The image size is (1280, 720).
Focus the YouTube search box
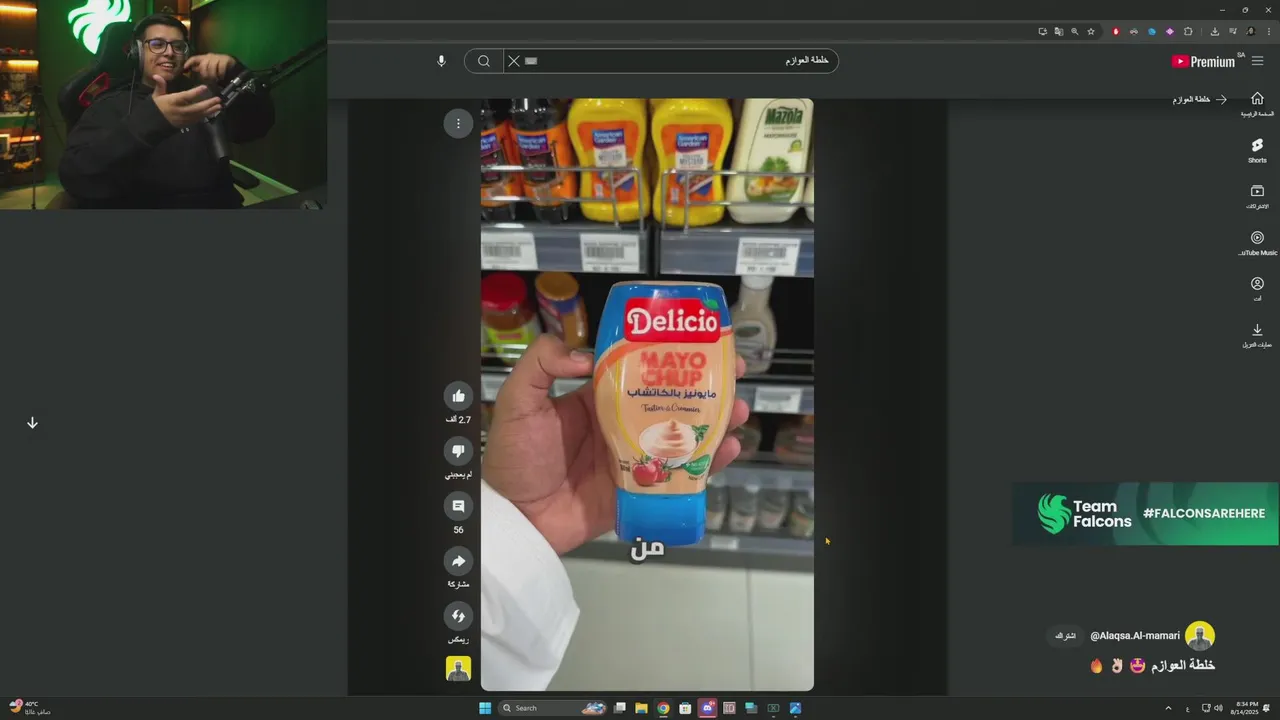(x=670, y=61)
